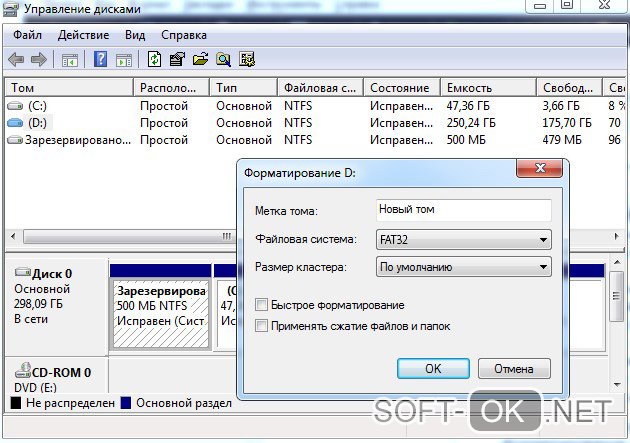This screenshot has width=630, height=443.
Task: Open the Справка menu
Action: 184,35
